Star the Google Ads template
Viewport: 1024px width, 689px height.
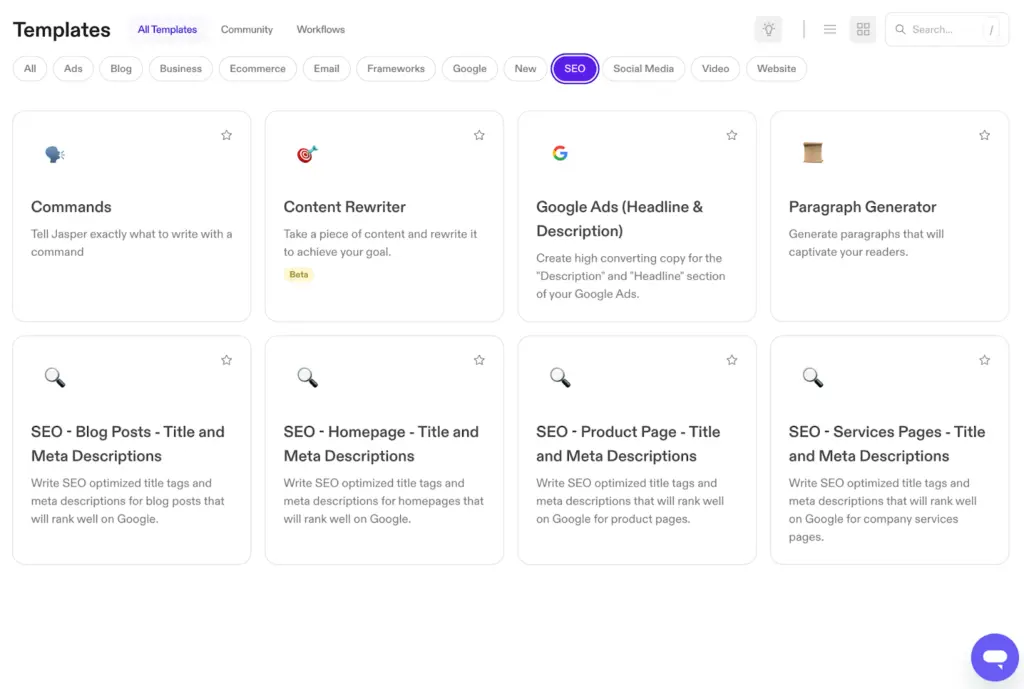coord(731,134)
